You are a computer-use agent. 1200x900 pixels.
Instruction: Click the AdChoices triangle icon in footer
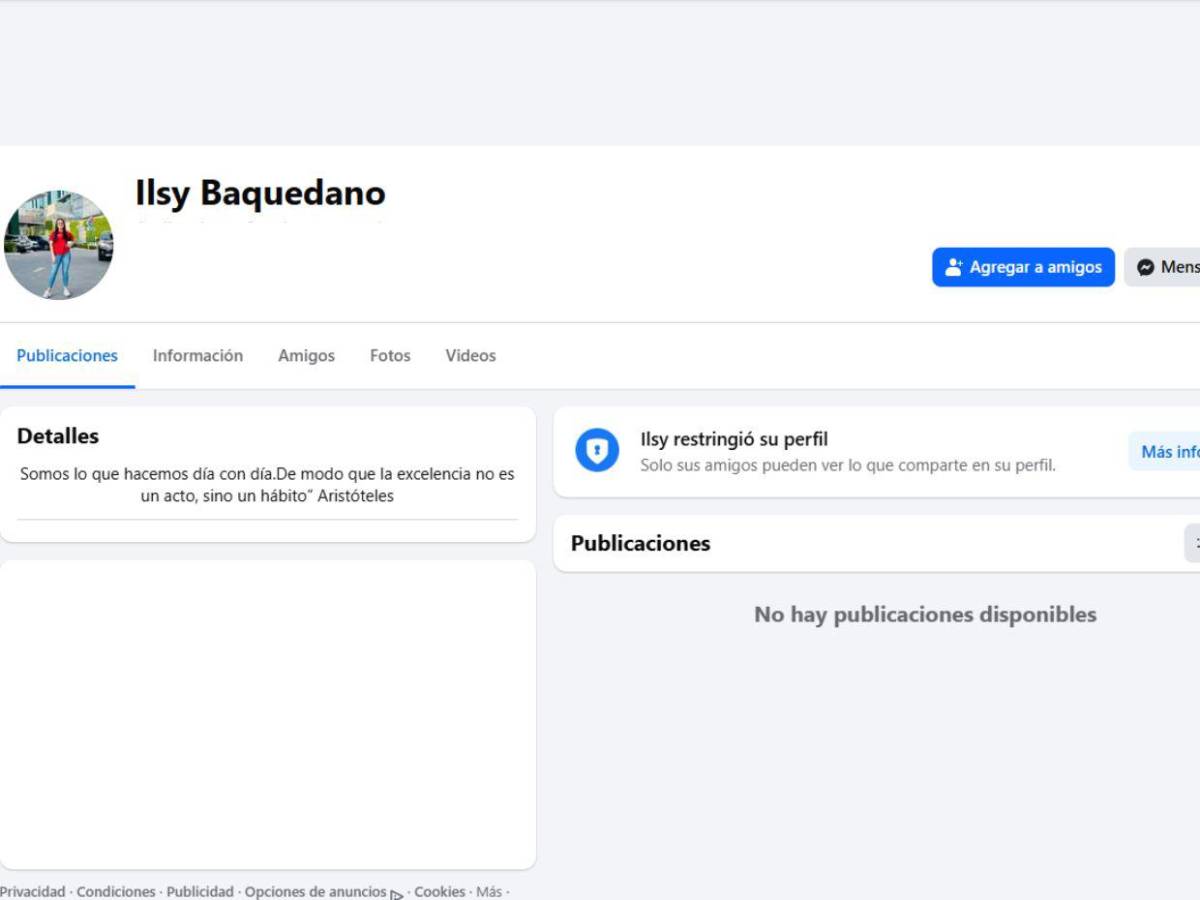pyautogui.click(x=397, y=894)
